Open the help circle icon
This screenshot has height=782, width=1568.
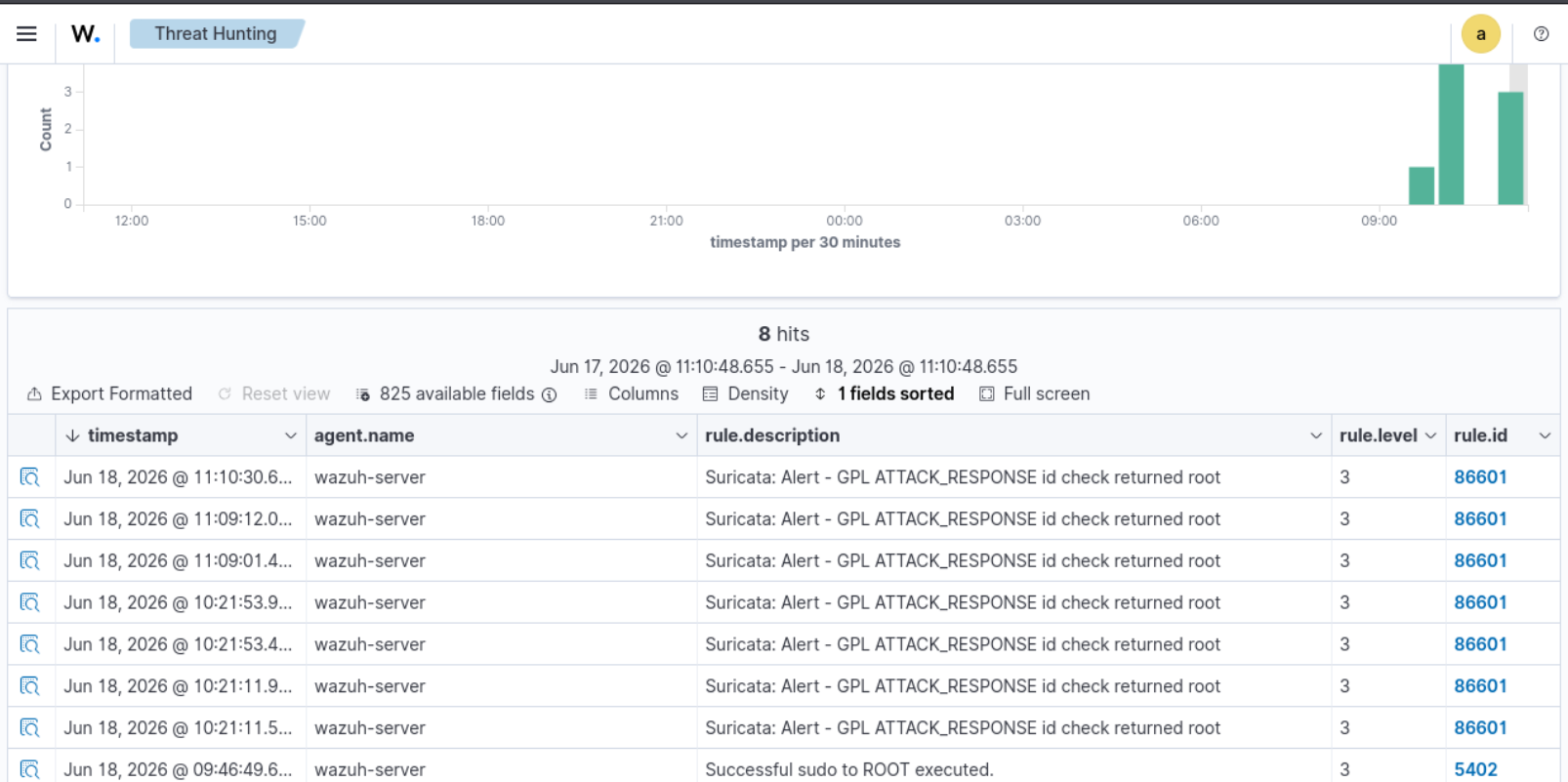click(1541, 34)
